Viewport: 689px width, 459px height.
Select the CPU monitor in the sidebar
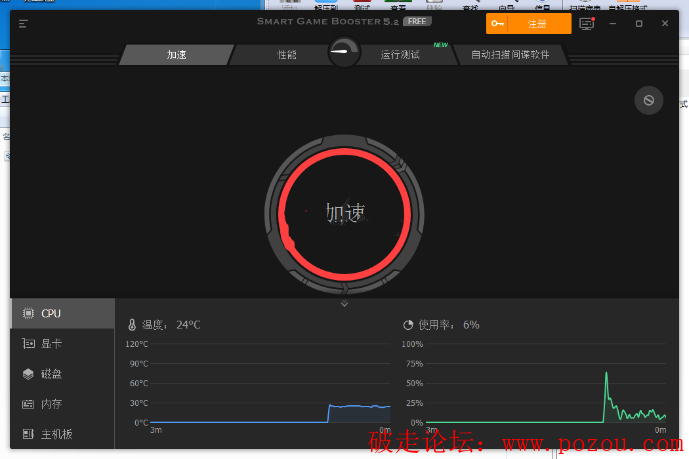point(62,313)
